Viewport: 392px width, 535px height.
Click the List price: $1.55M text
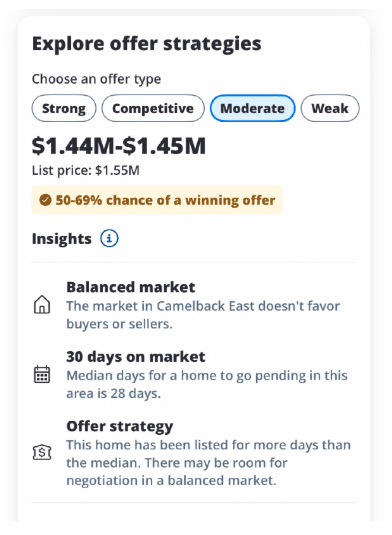pos(86,170)
